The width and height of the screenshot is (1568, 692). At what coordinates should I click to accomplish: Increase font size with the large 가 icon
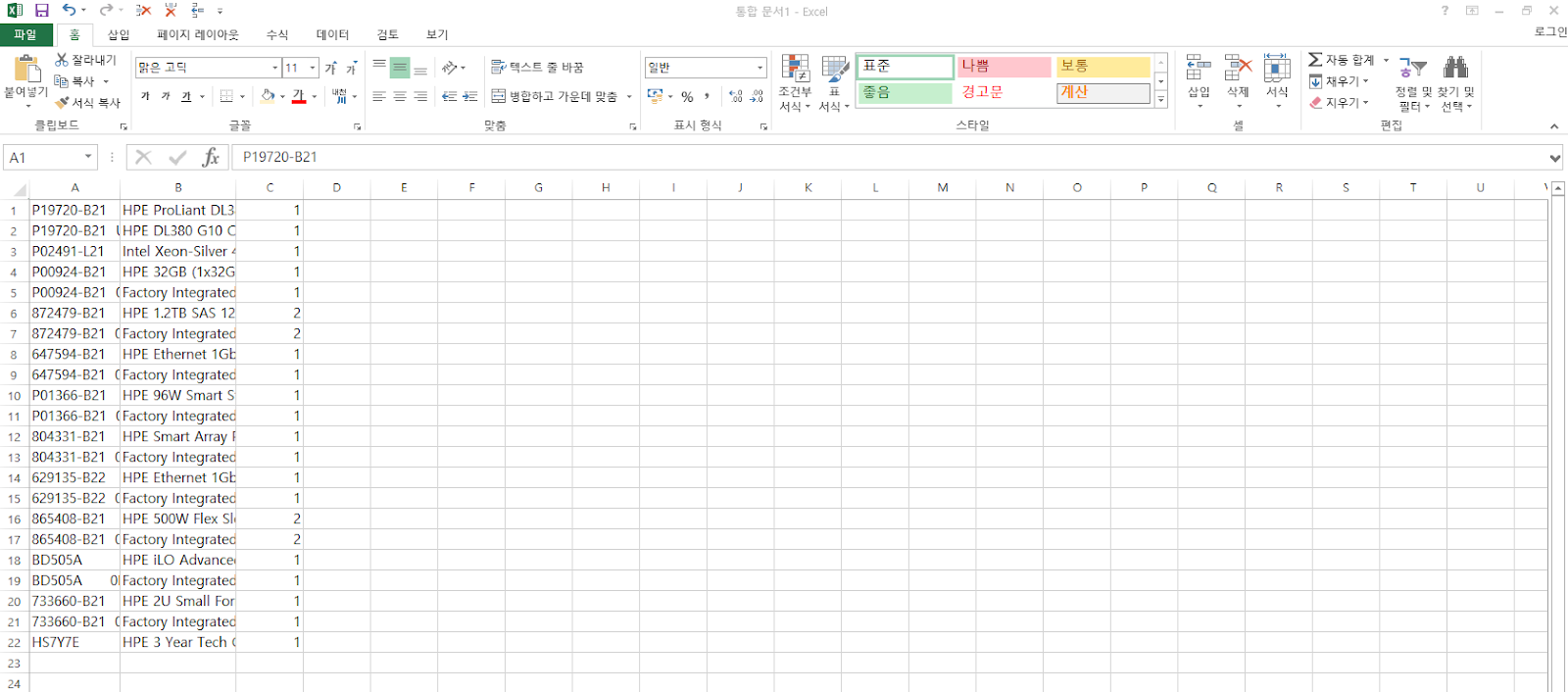[331, 68]
